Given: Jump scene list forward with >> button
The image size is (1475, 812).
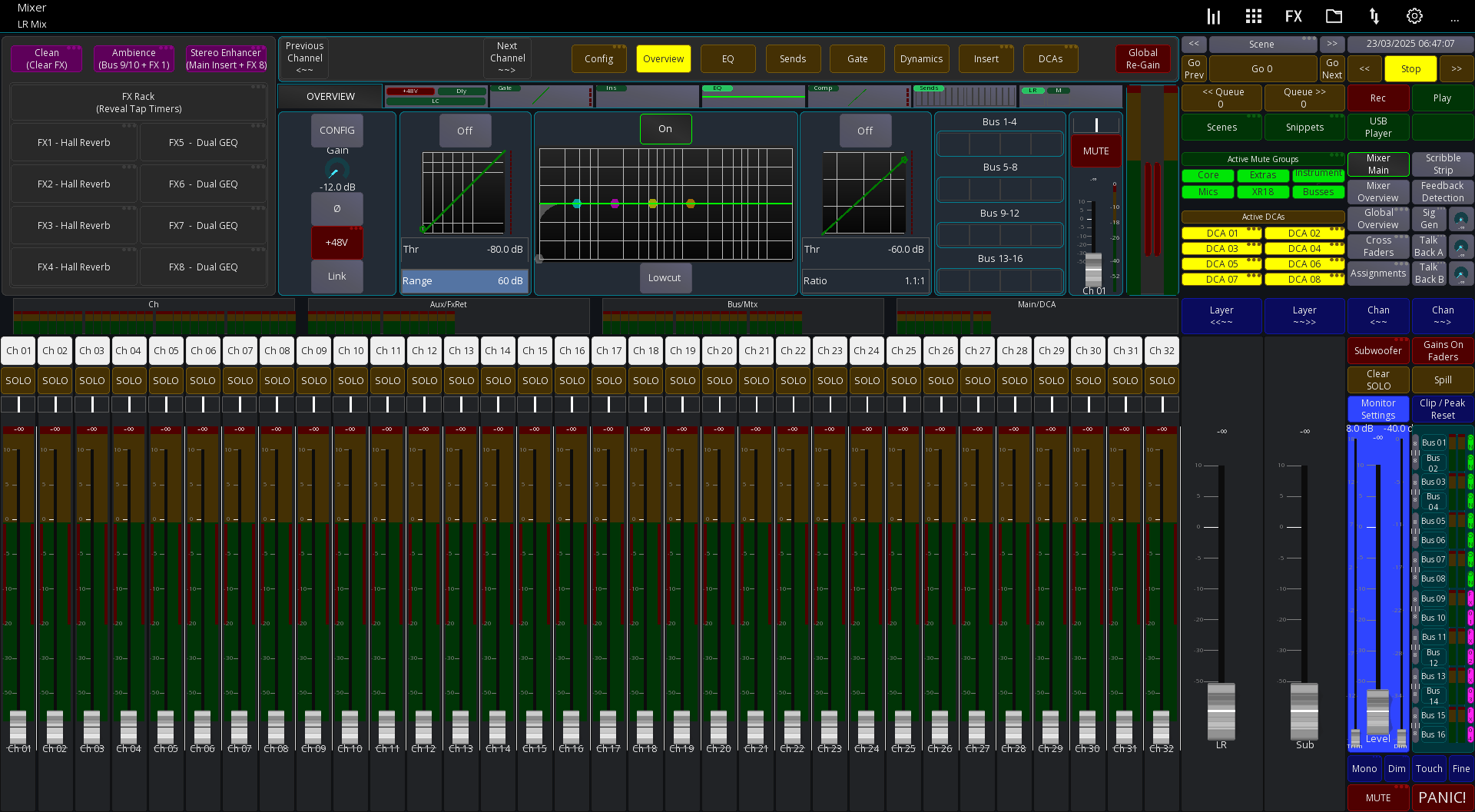Looking at the screenshot, I should pyautogui.click(x=1332, y=44).
